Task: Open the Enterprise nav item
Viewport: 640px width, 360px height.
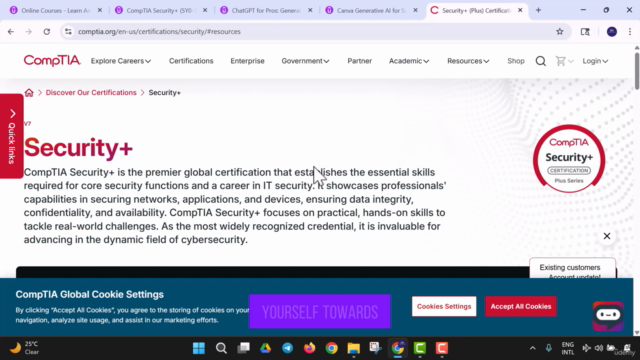Action: 247,61
